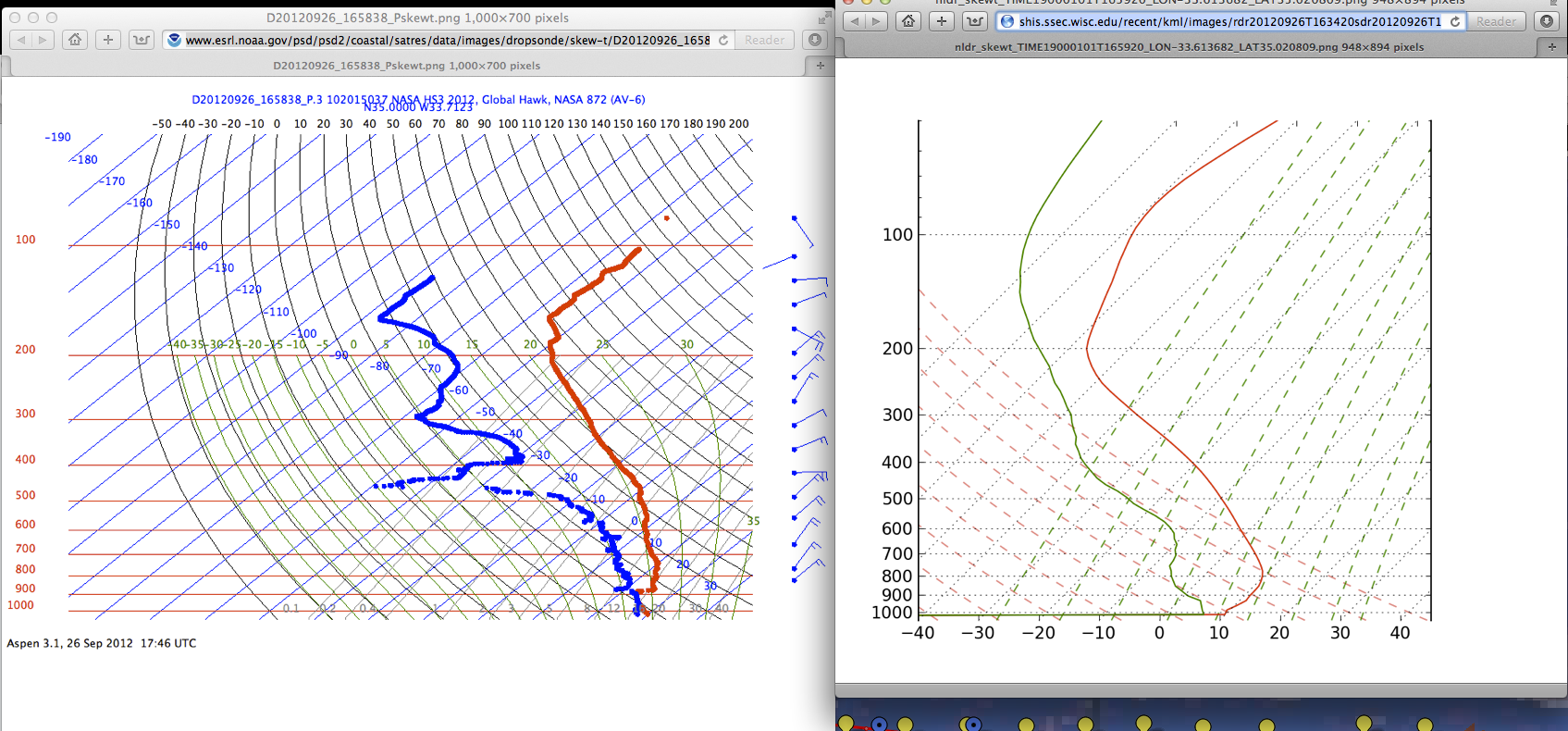Click Home icon in NOAA skew-T window
The image size is (1568, 731).
pyautogui.click(x=75, y=40)
